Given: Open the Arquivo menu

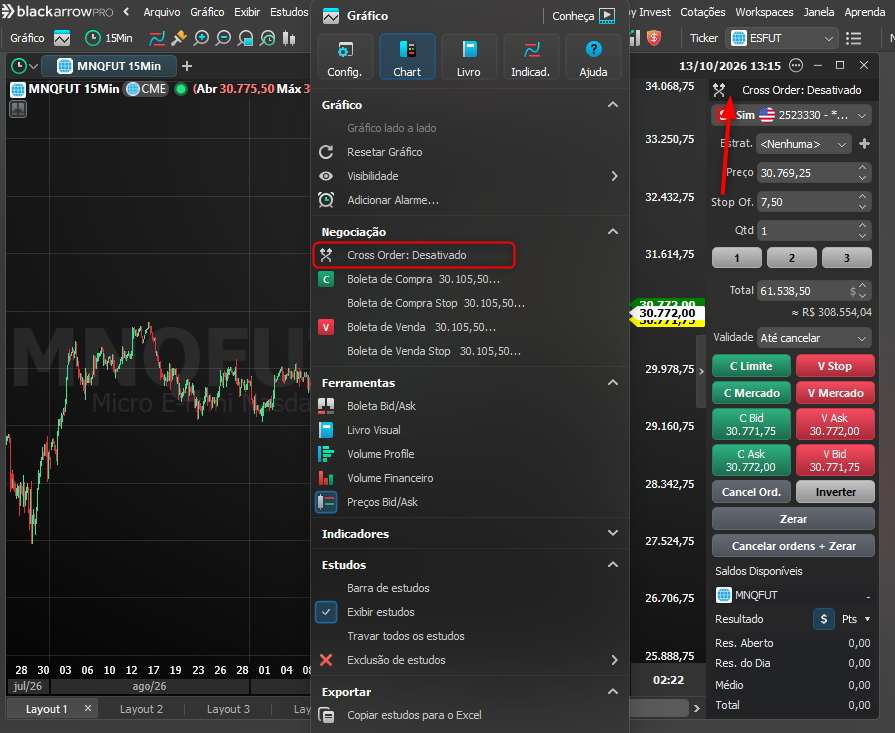Looking at the screenshot, I should (162, 12).
